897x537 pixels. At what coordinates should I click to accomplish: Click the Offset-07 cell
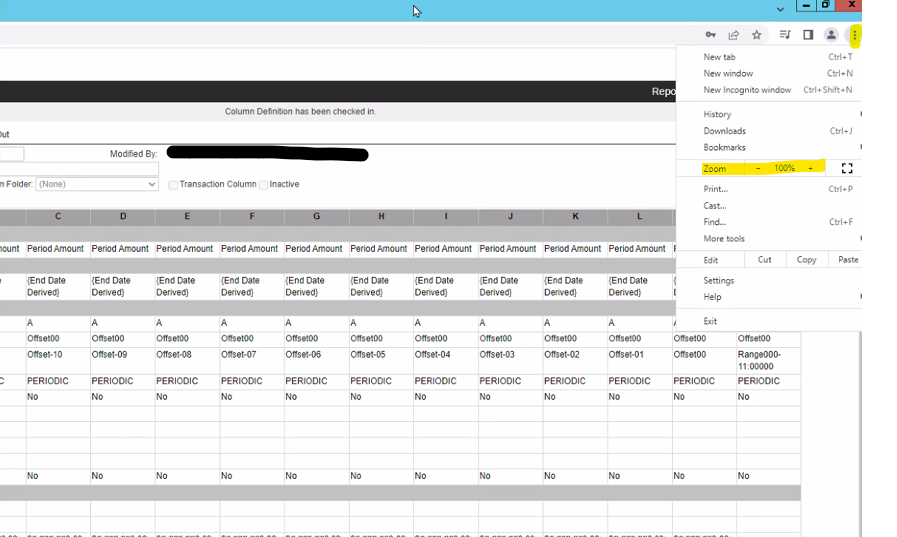tap(251, 360)
